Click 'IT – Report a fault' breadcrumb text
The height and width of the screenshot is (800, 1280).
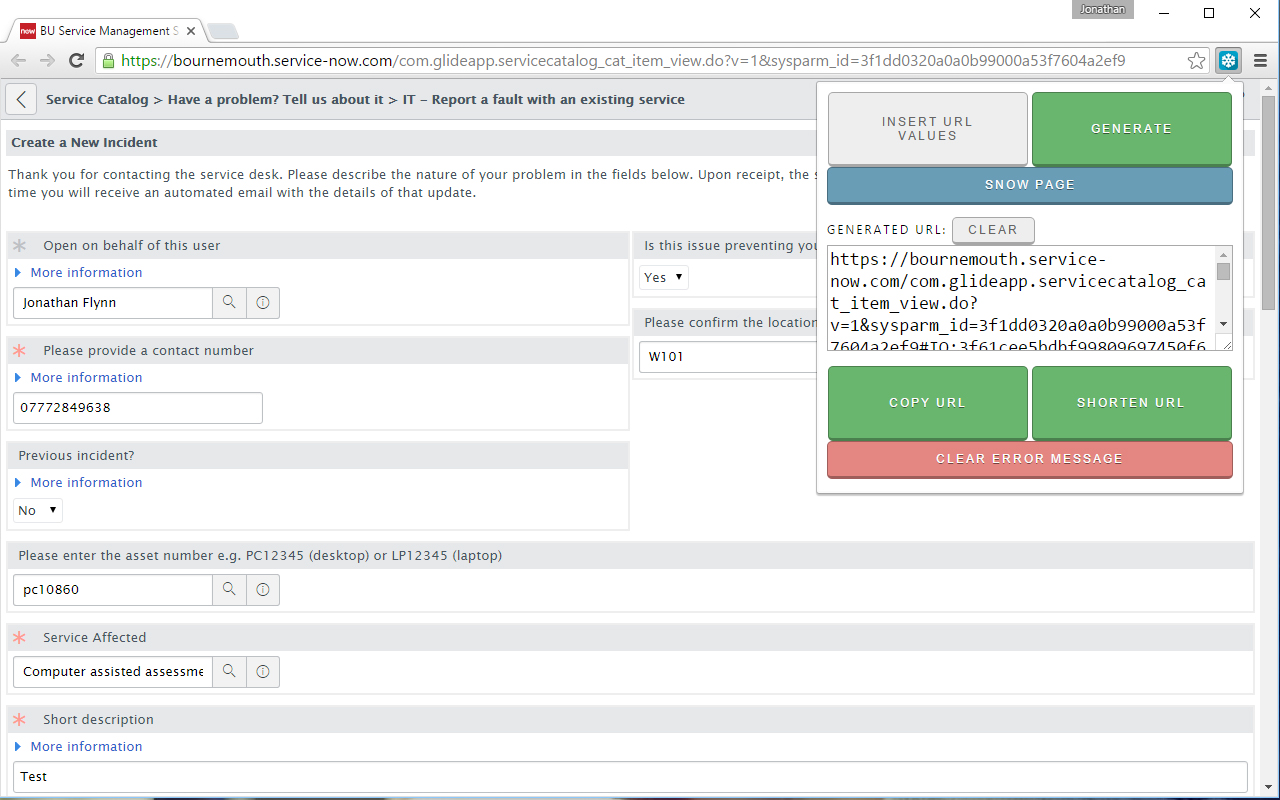544,100
